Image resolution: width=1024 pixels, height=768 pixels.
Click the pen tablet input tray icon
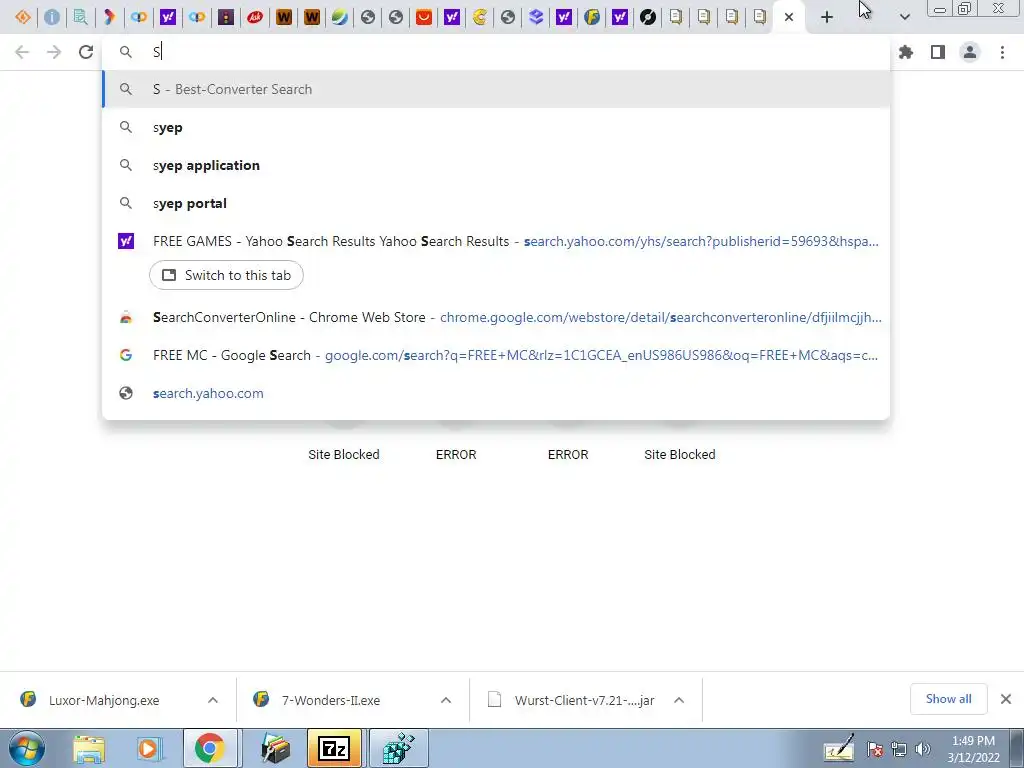click(x=839, y=748)
